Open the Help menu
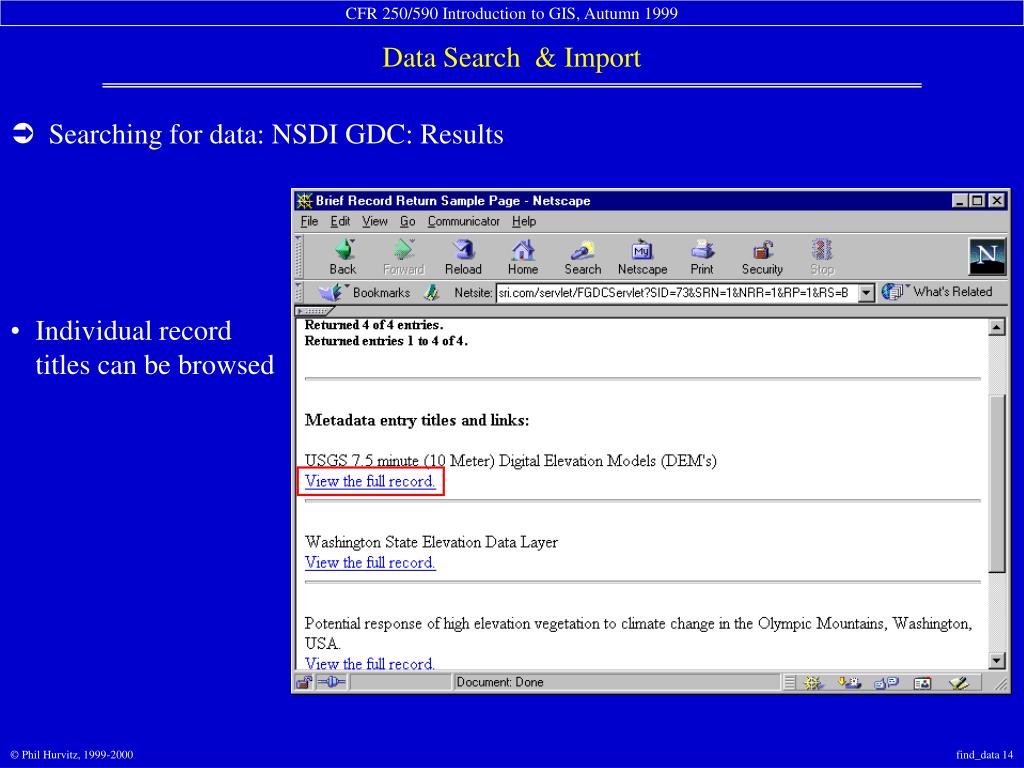Image resolution: width=1024 pixels, height=768 pixels. 524,221
